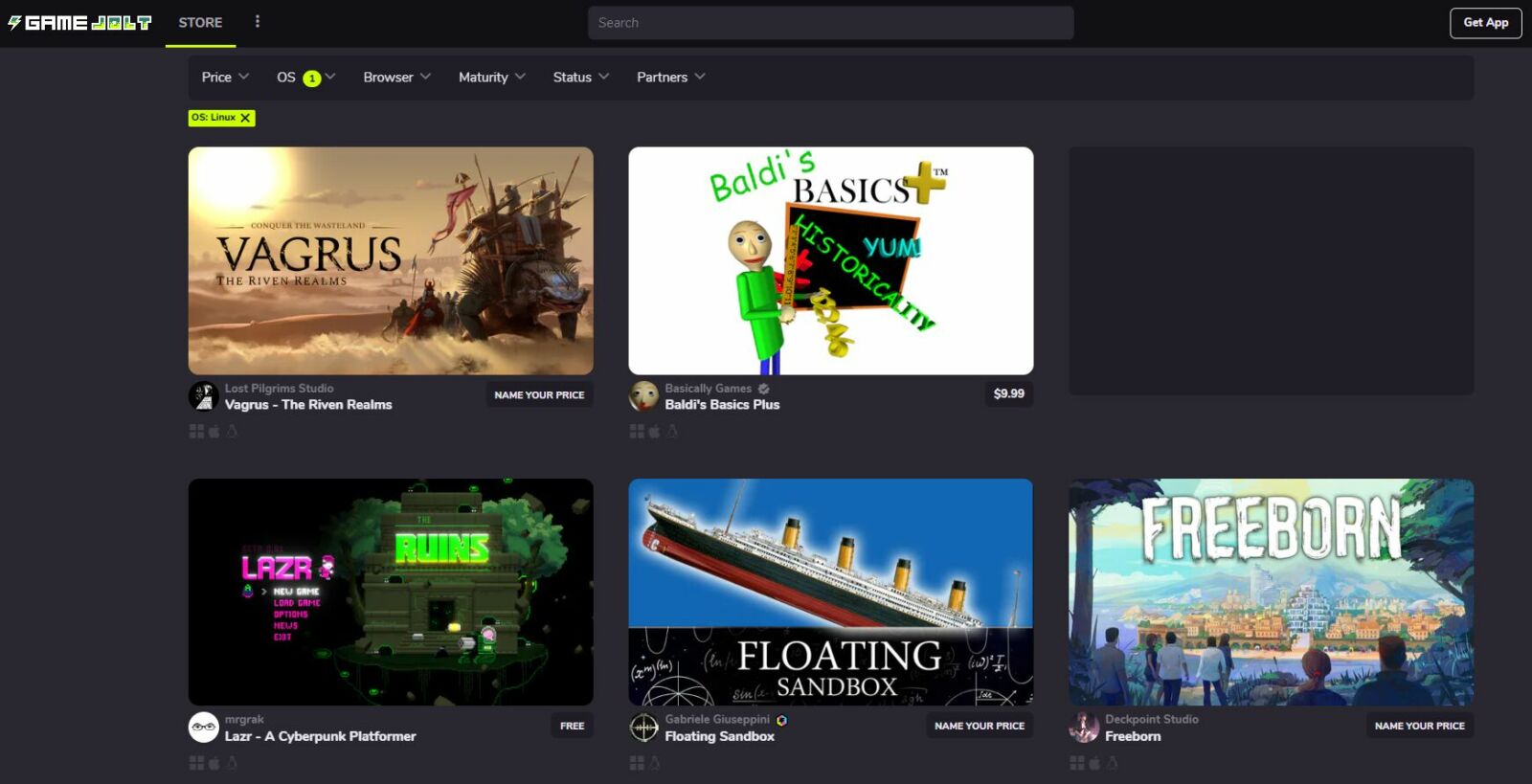Click the Windows platform icon under Lazr

click(196, 763)
